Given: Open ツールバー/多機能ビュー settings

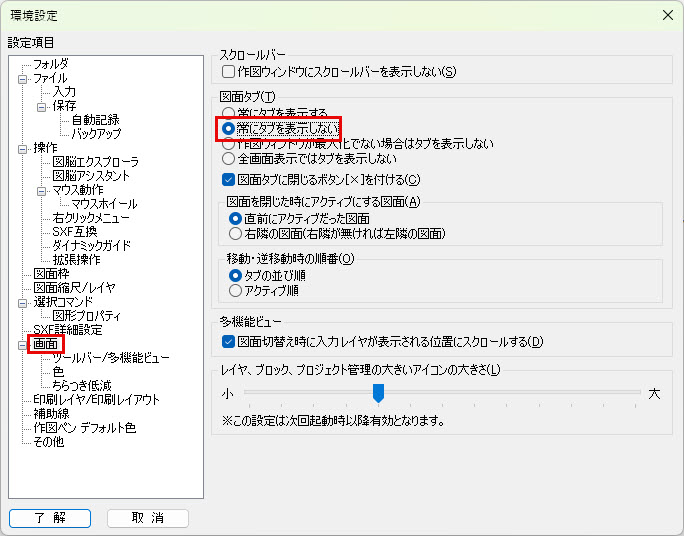Looking at the screenshot, I should tap(111, 357).
